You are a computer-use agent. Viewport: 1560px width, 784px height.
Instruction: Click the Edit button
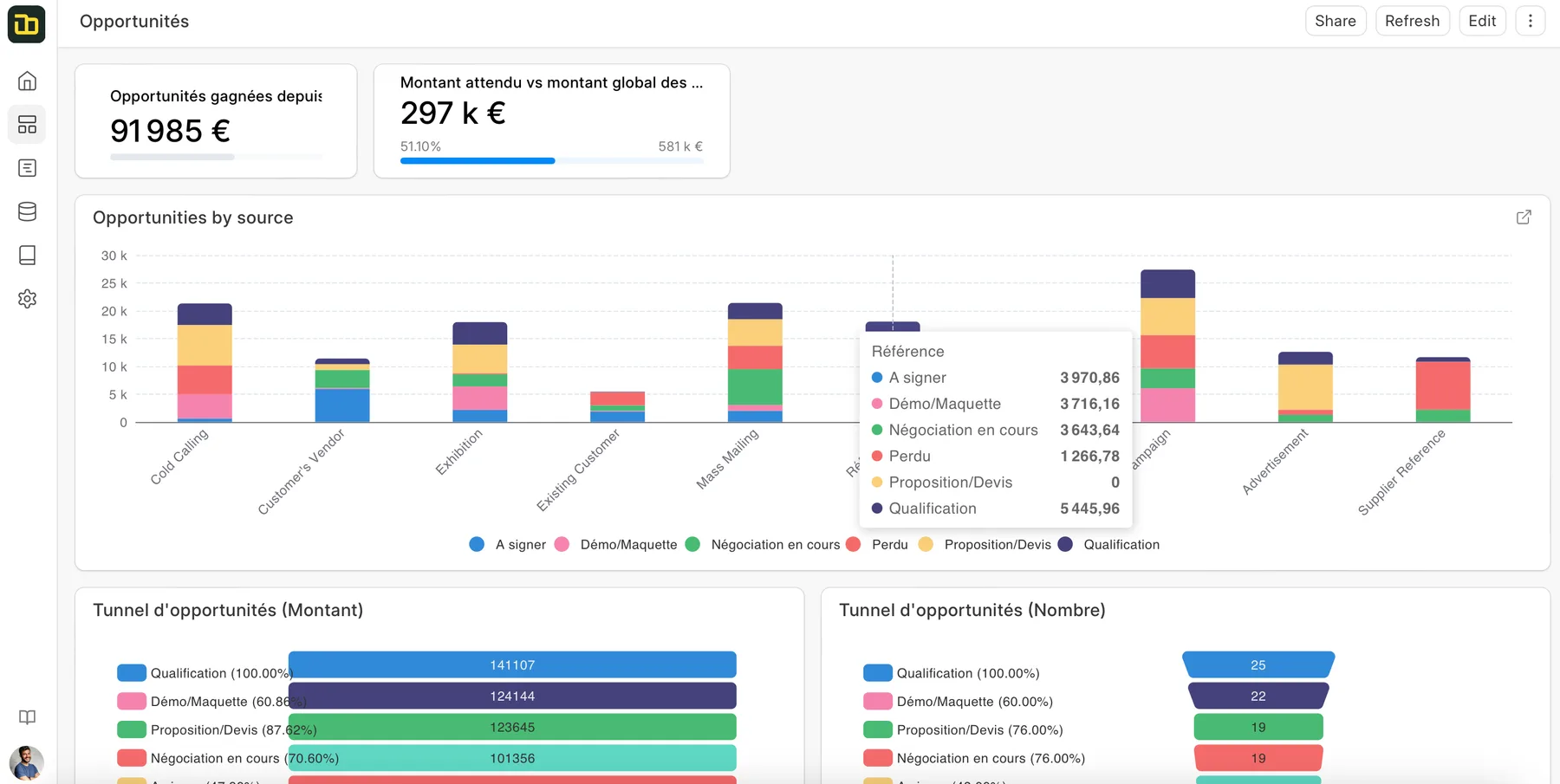tap(1482, 21)
